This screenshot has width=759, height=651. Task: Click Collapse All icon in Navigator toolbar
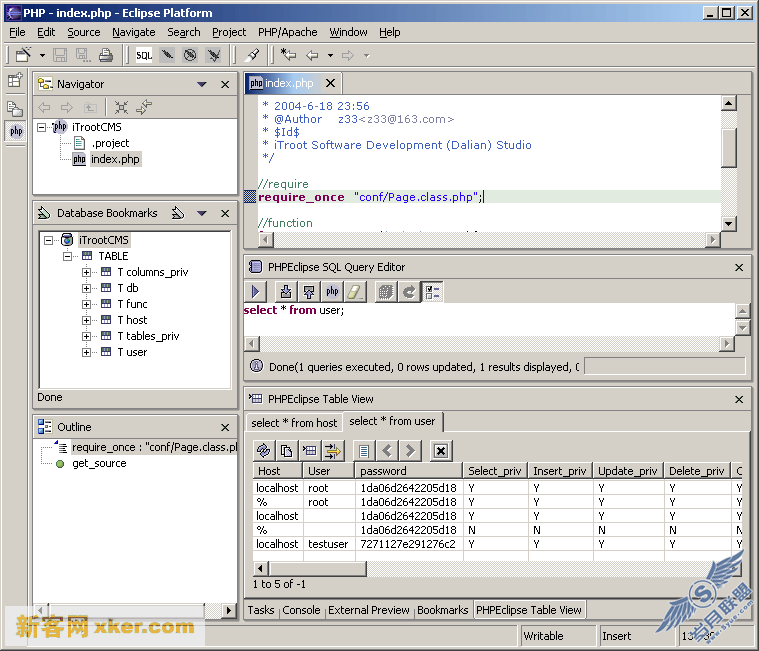[121, 107]
